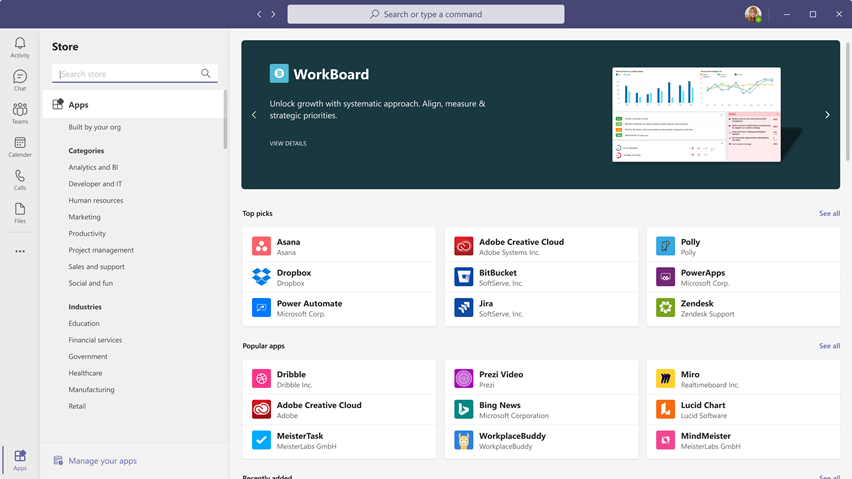Click the PowerApps app icon

tap(666, 276)
